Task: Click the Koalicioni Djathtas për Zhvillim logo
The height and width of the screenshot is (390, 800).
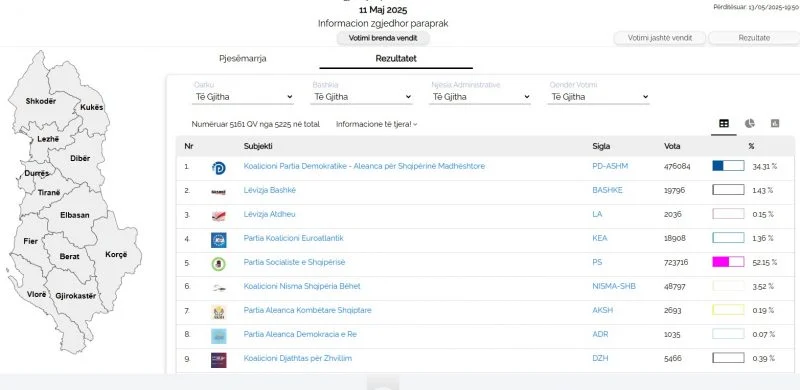Action: coord(219,360)
